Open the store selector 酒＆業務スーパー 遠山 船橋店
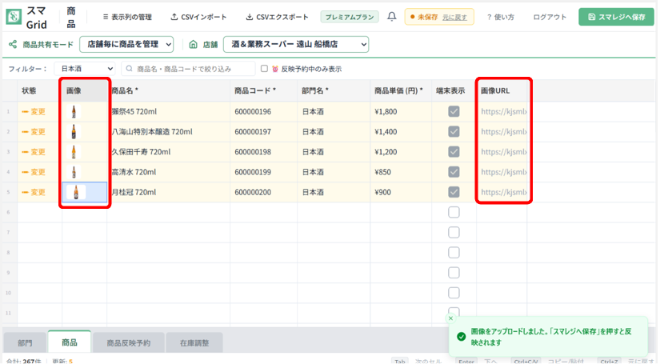 296,44
